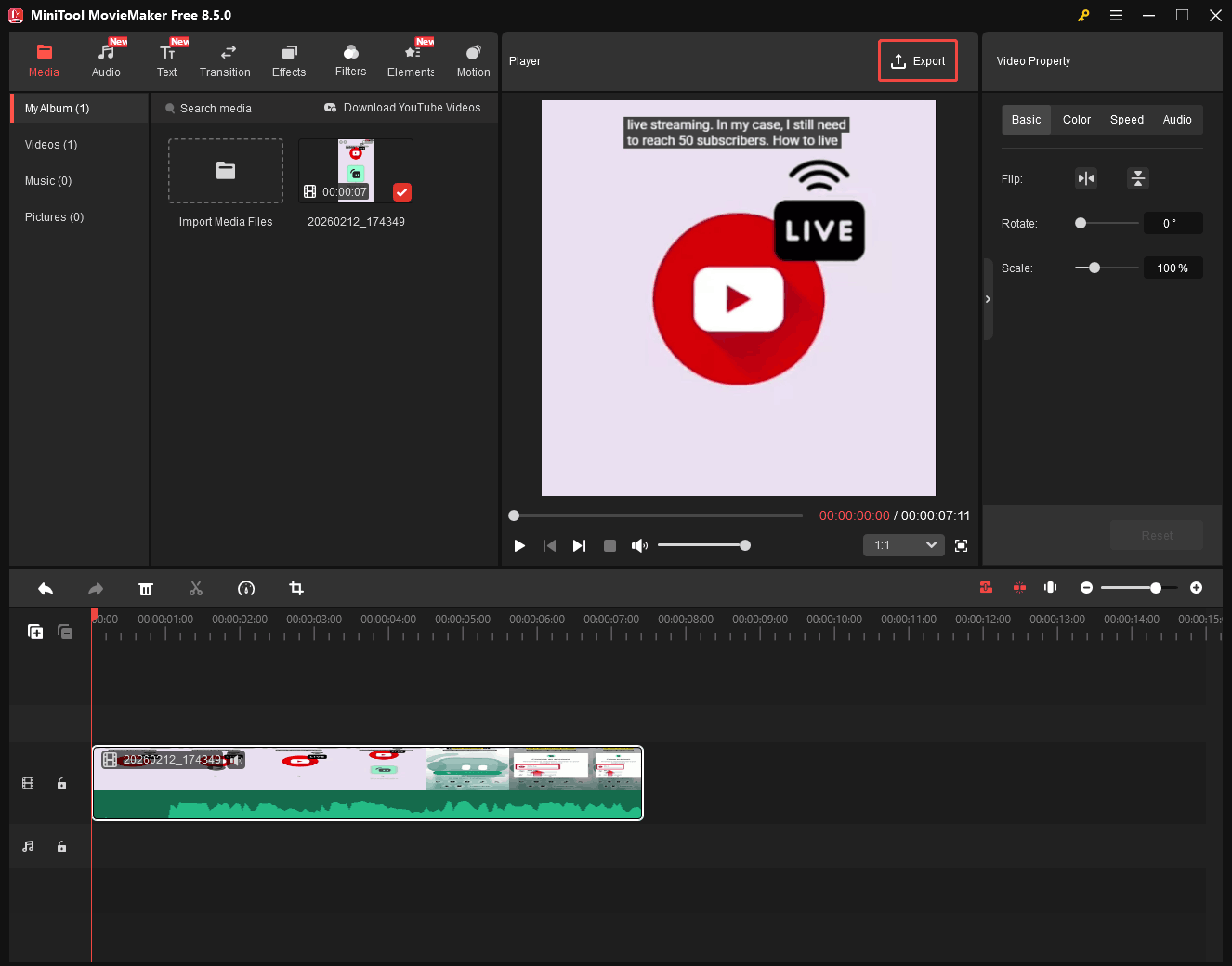Screen dimensions: 1232x966
Task: Open the Motion effects panel
Action: 473,59
